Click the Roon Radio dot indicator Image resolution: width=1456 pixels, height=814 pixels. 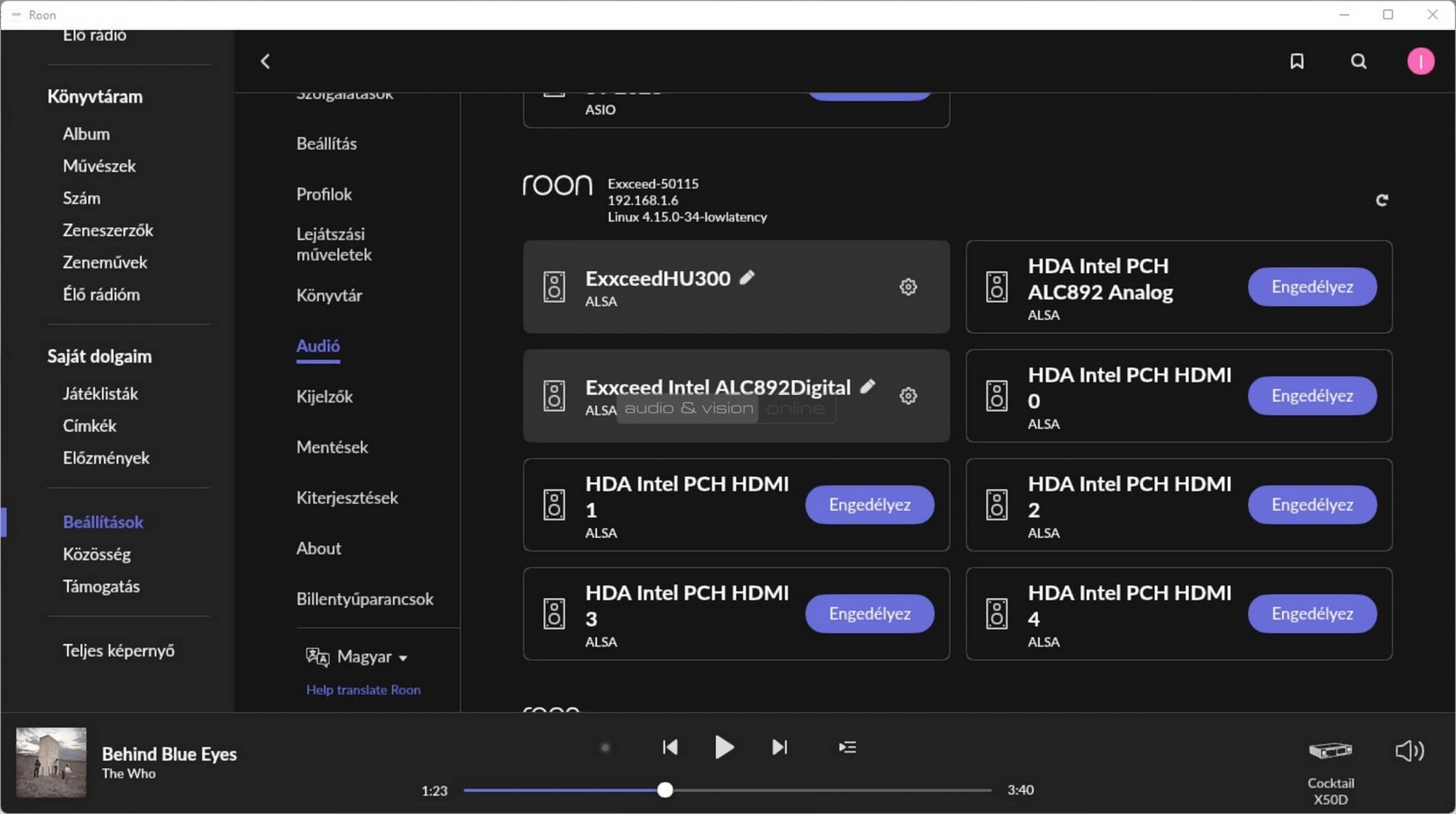605,747
